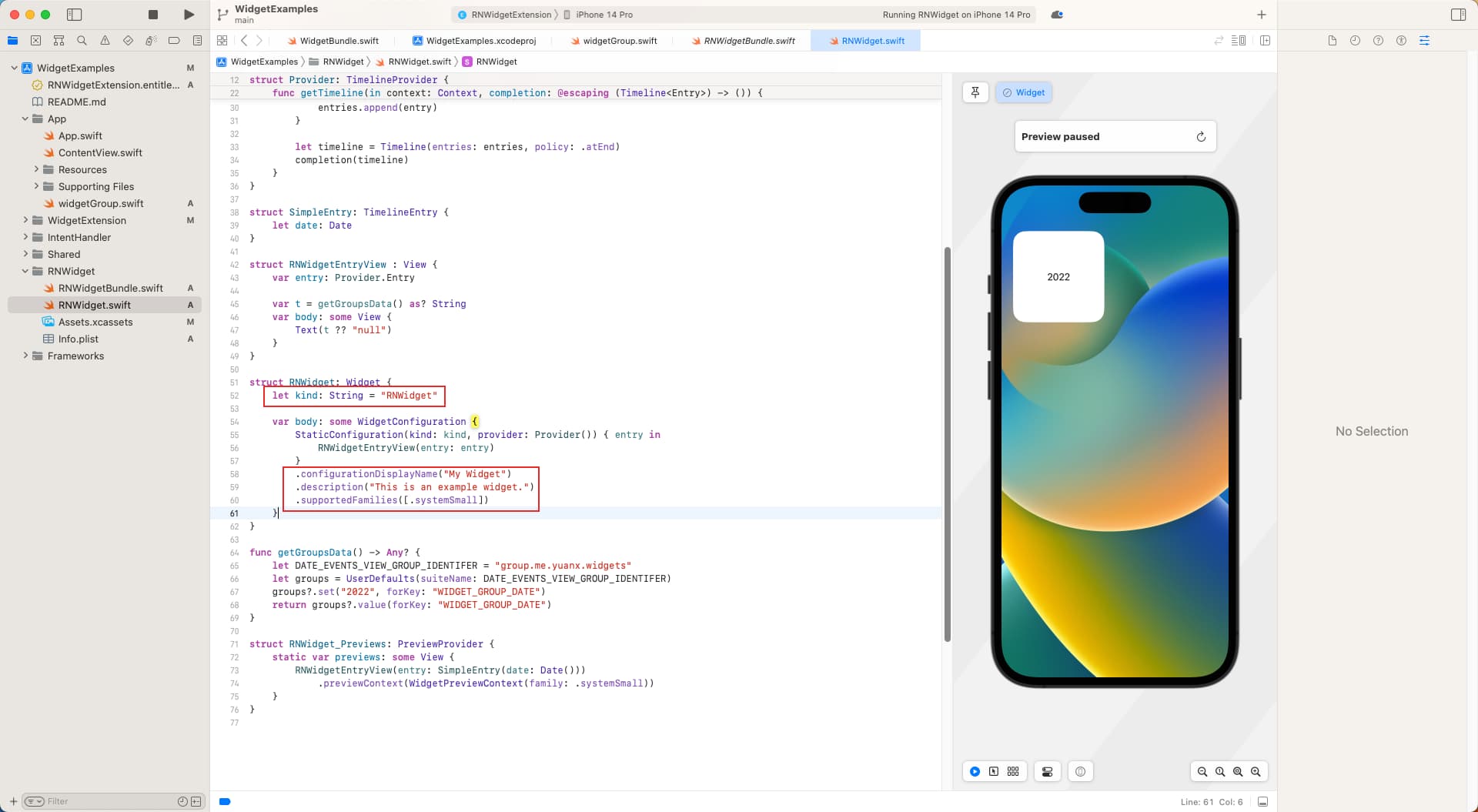
Task: Open the Debug navigator spray icon
Action: click(151, 40)
